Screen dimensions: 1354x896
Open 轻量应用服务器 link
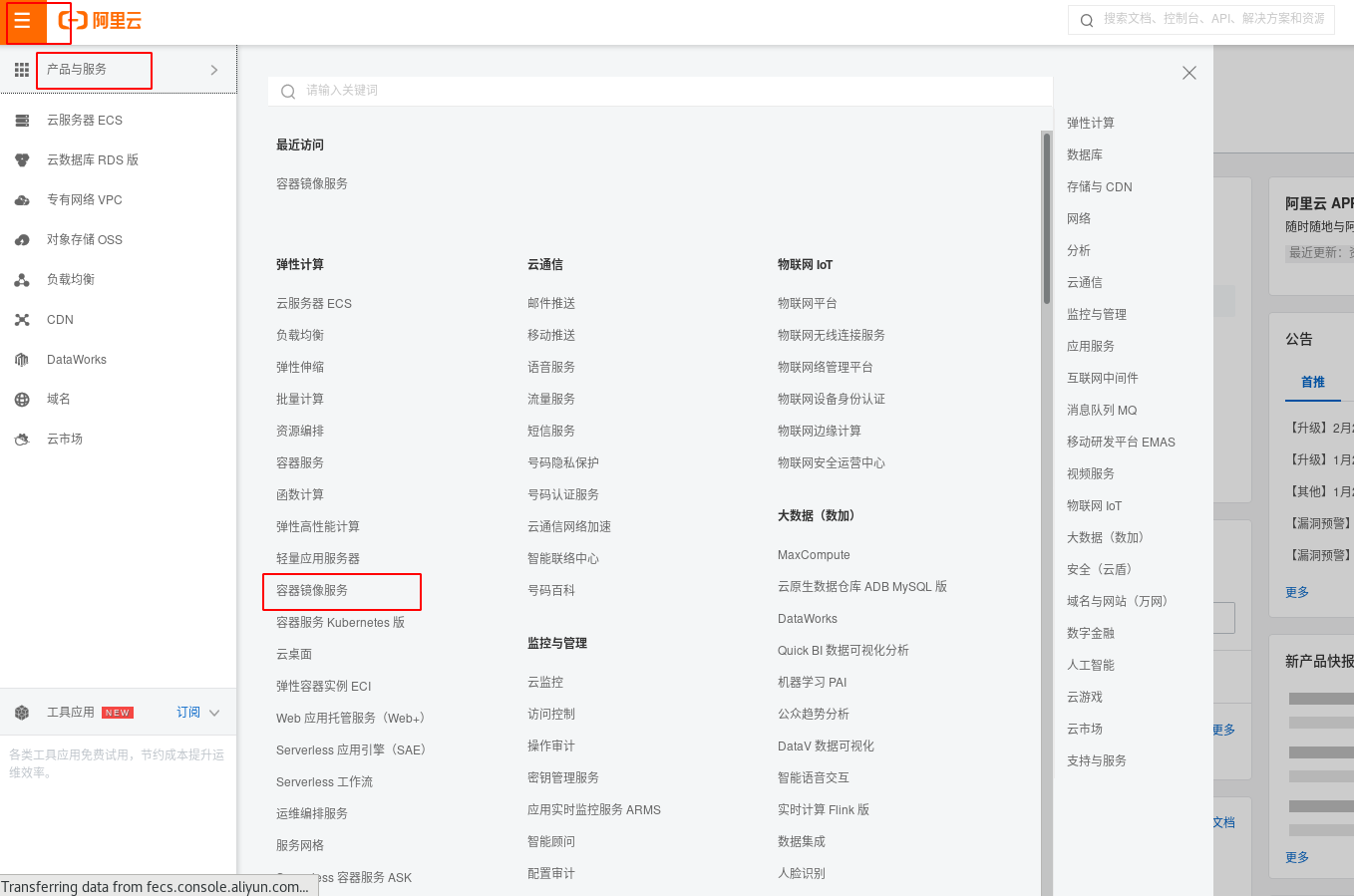pos(318,558)
